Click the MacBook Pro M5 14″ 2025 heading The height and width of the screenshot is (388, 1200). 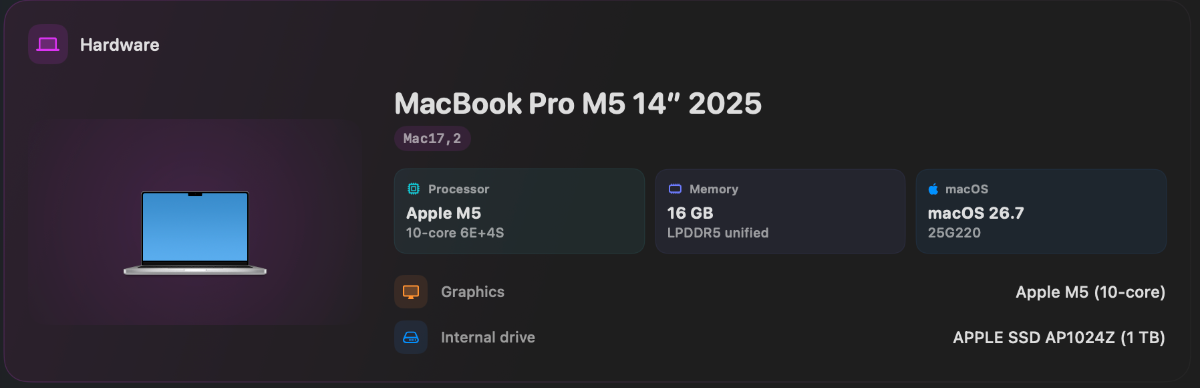coord(578,103)
